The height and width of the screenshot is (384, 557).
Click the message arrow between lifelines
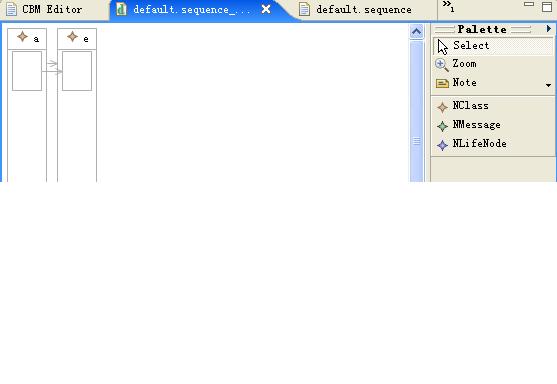click(x=52, y=71)
